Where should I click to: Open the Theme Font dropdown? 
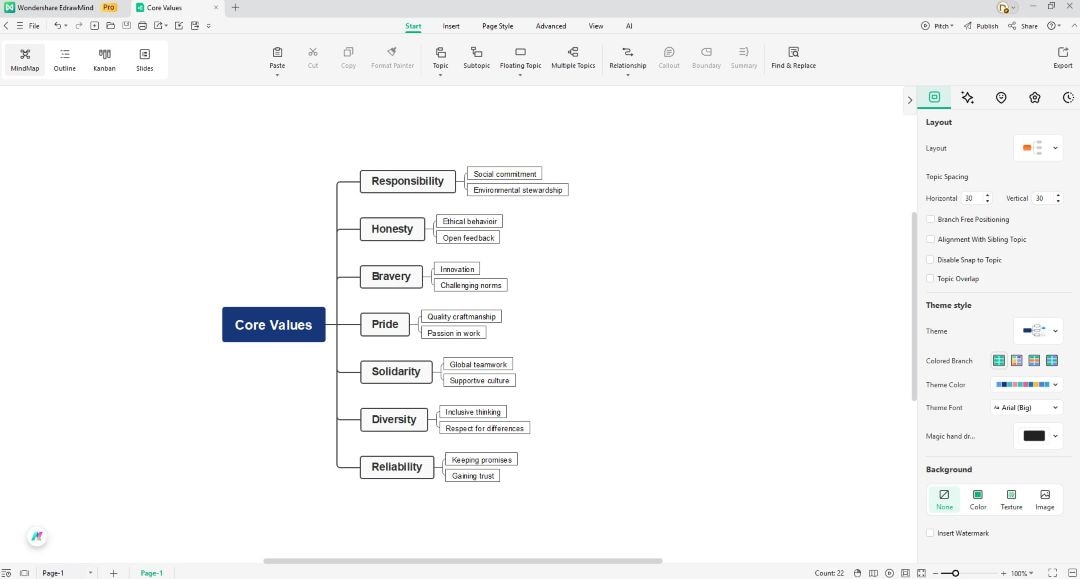[x=1025, y=407]
